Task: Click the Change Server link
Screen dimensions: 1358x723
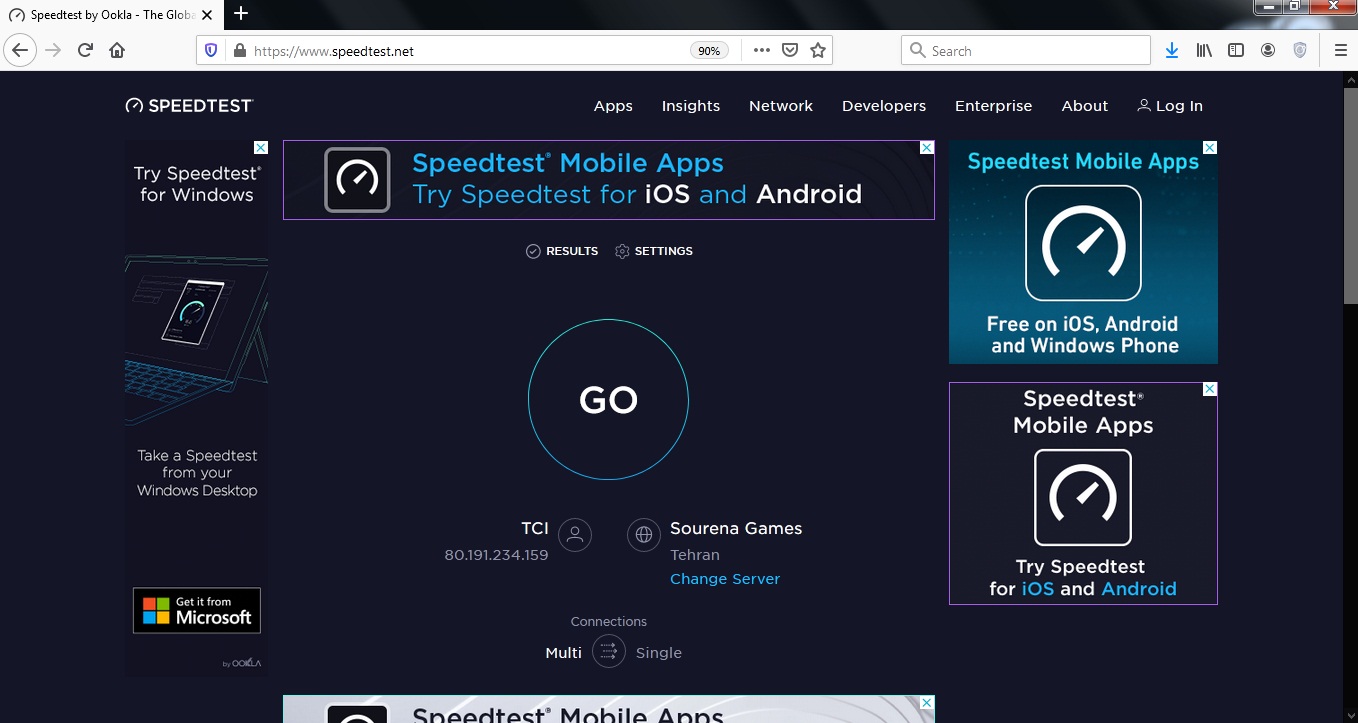Action: pyautogui.click(x=724, y=579)
